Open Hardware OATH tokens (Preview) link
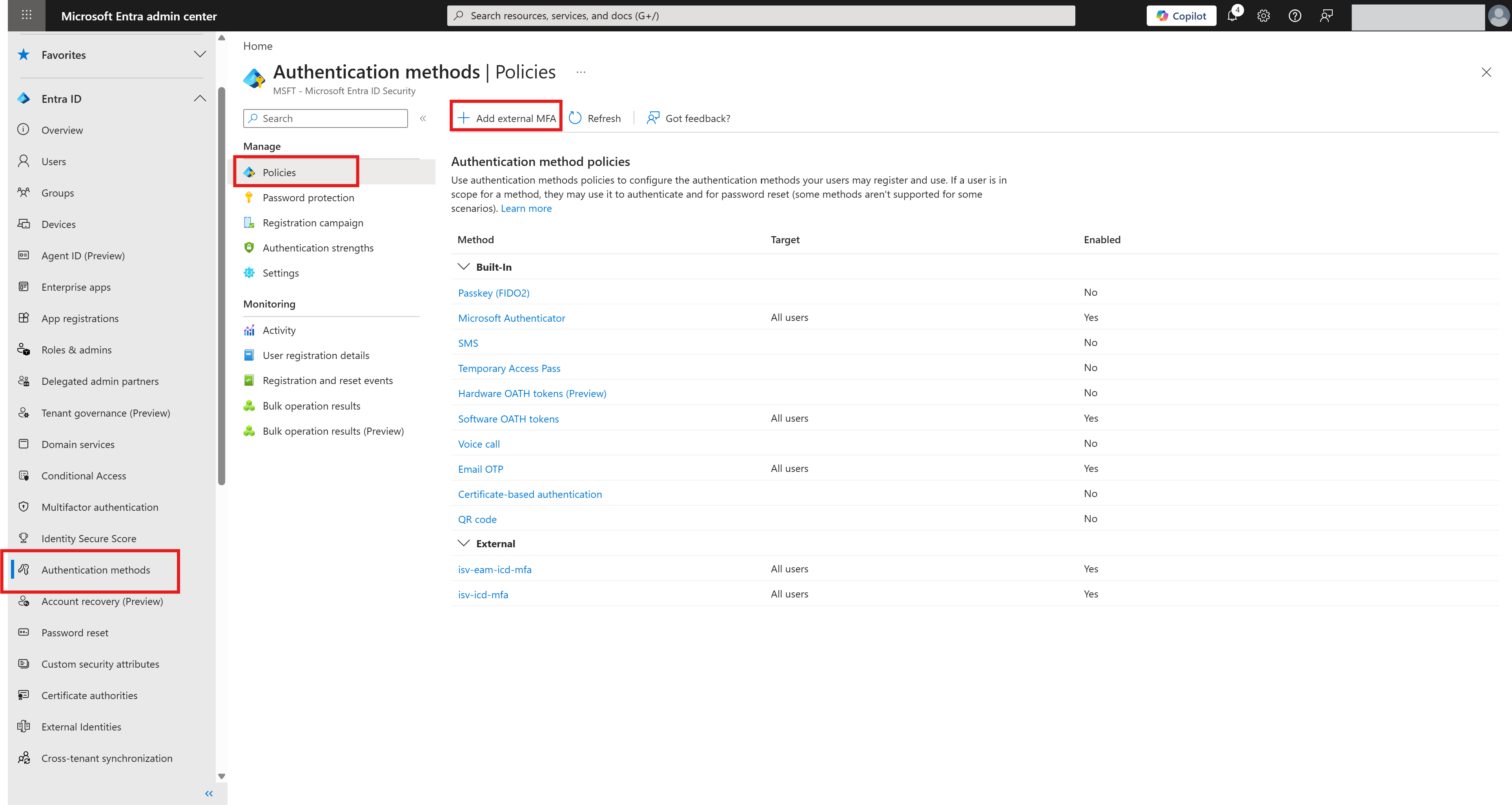Screen dimensions: 1512x805 point(532,393)
